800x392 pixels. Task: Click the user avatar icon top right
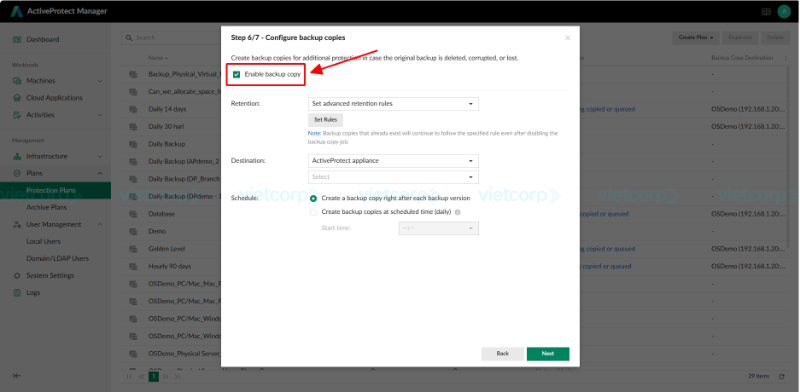[x=784, y=11]
